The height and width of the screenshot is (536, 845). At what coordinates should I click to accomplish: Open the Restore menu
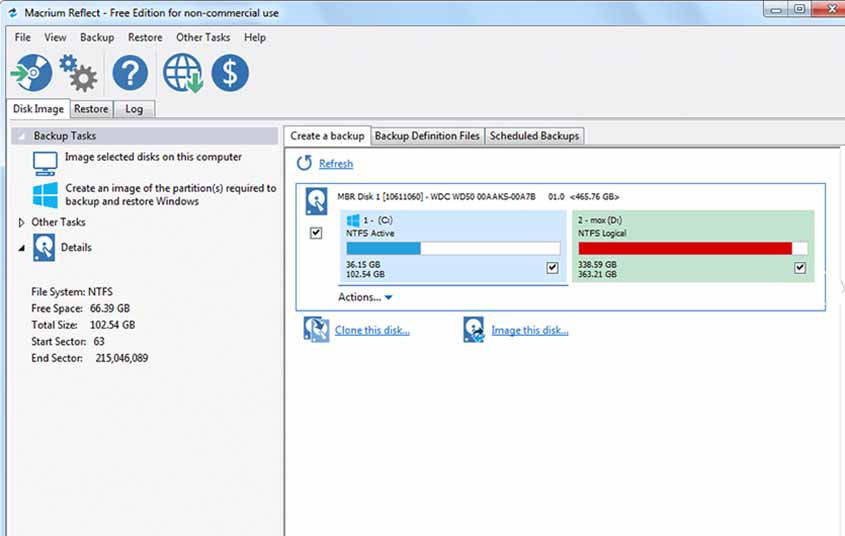pos(145,37)
